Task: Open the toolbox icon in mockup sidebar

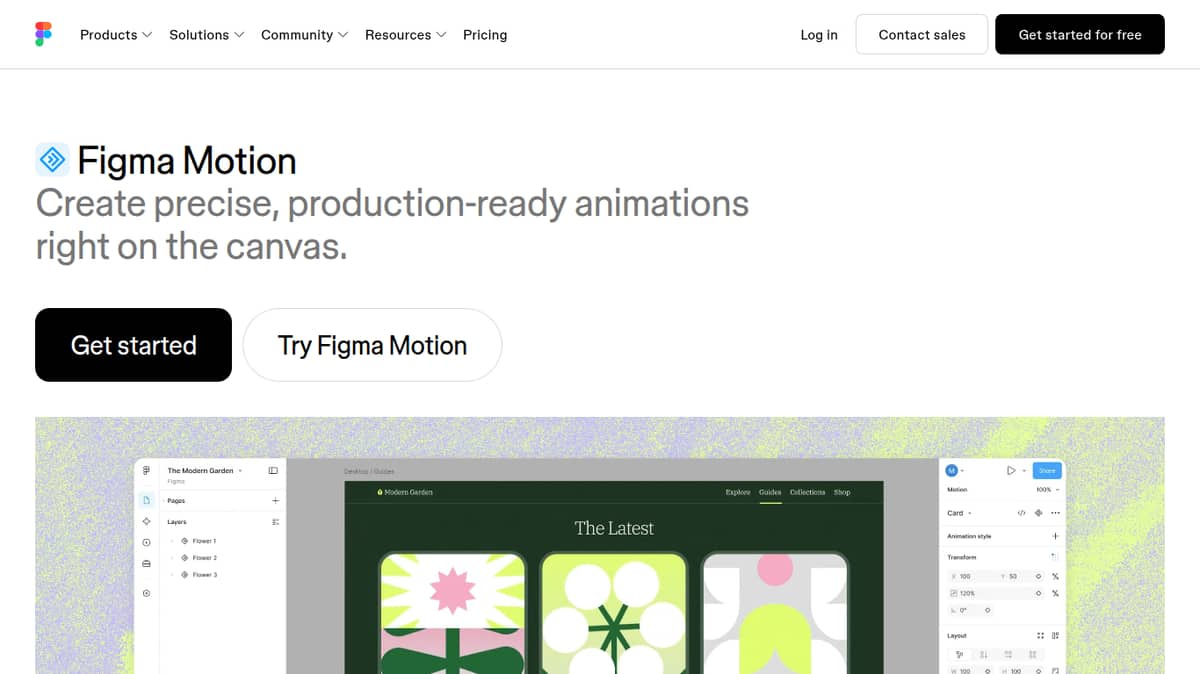Action: click(x=146, y=564)
